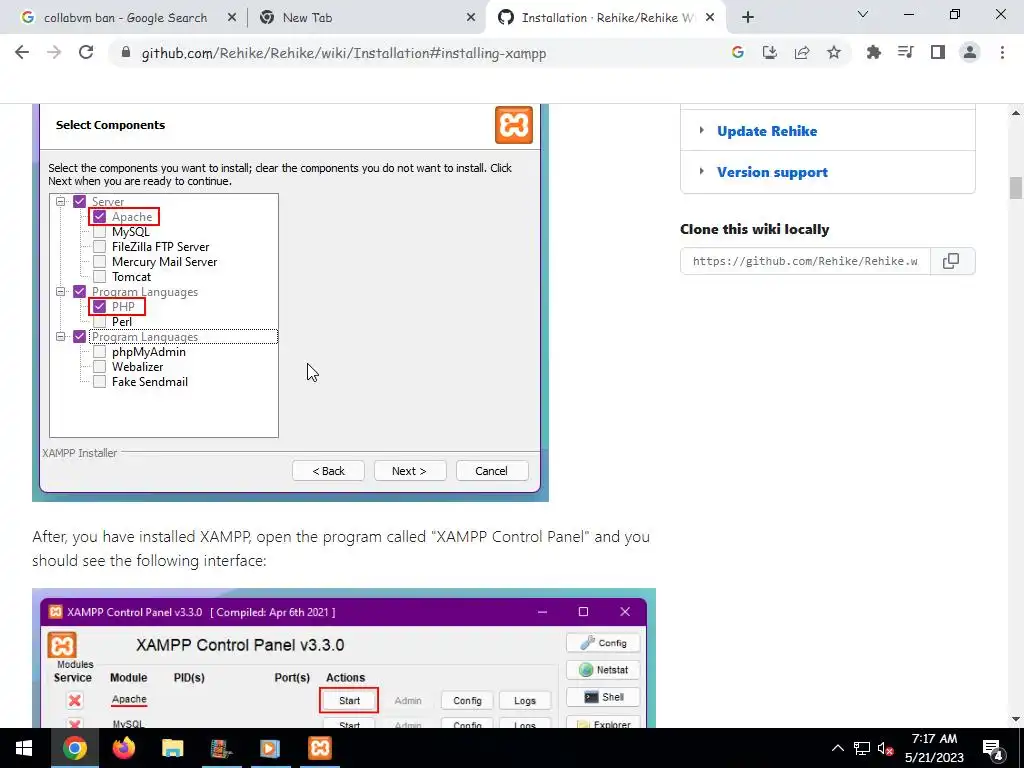Click the phpMyAdmin checkbox in installer image
The image size is (1024, 768).
tap(99, 352)
